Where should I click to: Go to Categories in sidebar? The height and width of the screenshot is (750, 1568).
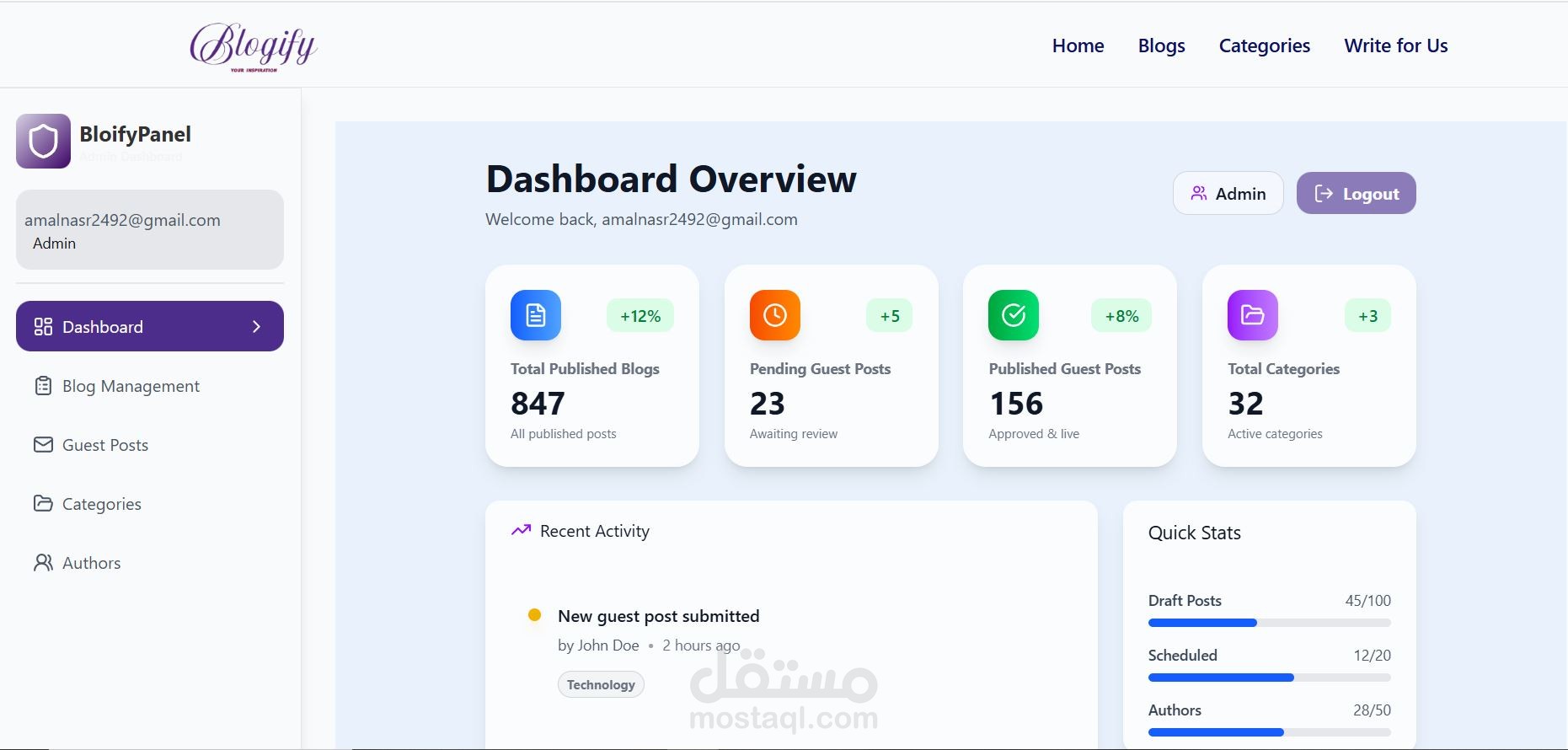click(150, 504)
